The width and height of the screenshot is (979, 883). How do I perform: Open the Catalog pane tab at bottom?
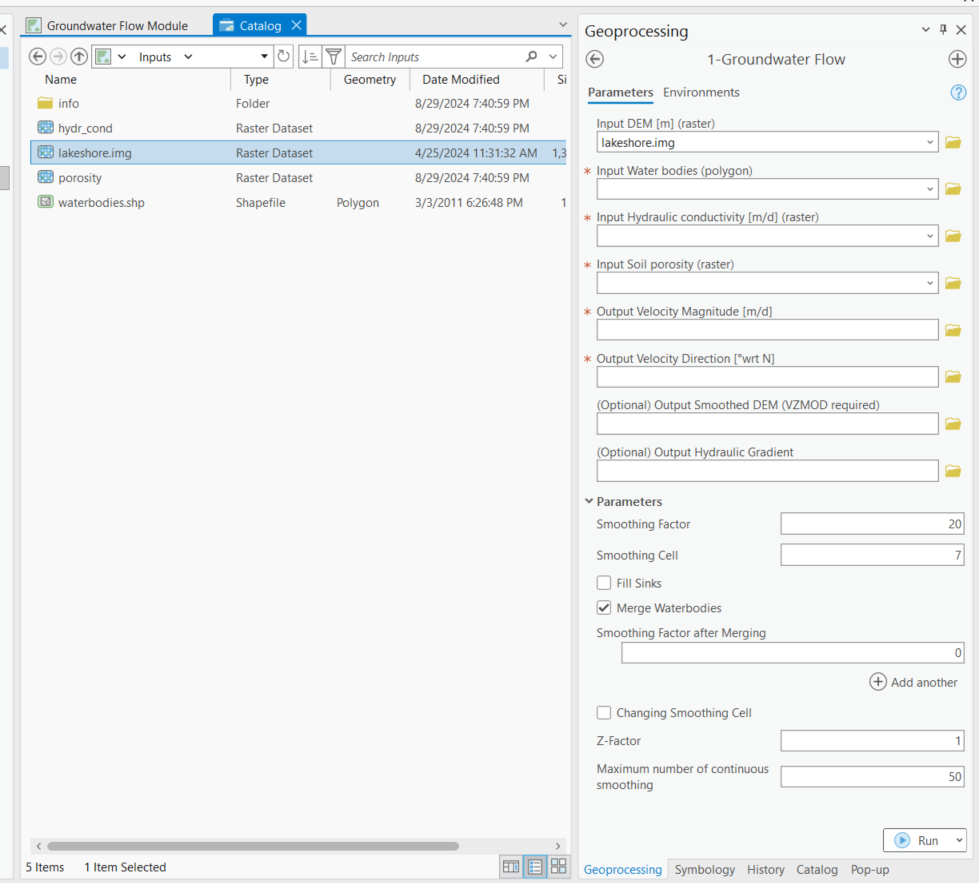tap(817, 869)
